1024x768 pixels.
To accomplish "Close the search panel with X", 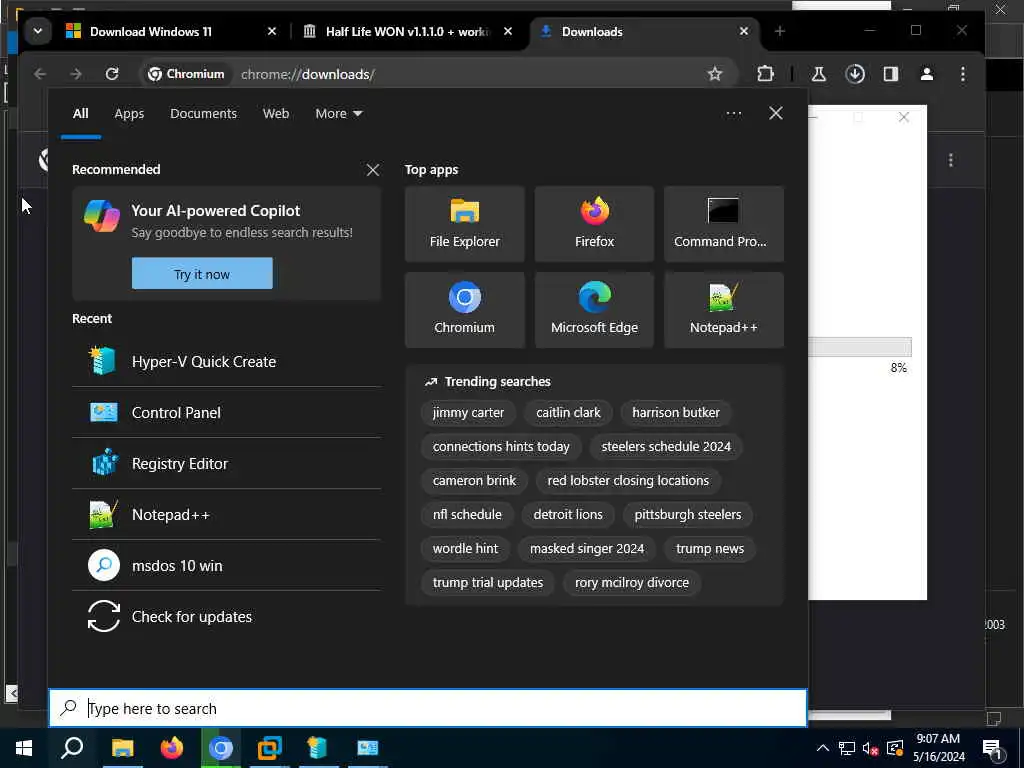I will coord(776,114).
